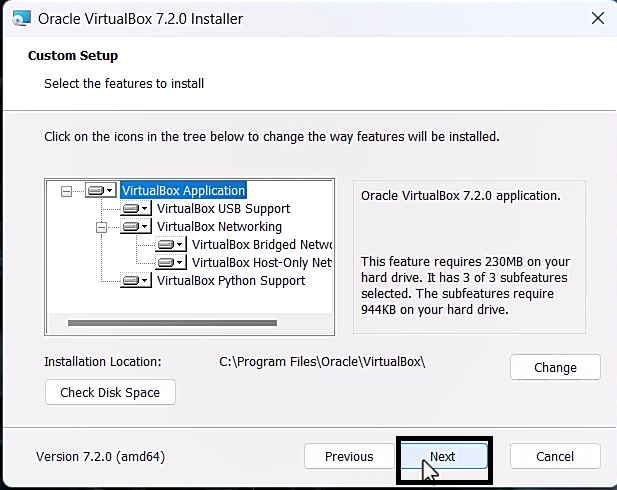Viewport: 617px width, 490px height.
Task: Select the VirtualBox Bridged Networking label
Action: click(261, 245)
